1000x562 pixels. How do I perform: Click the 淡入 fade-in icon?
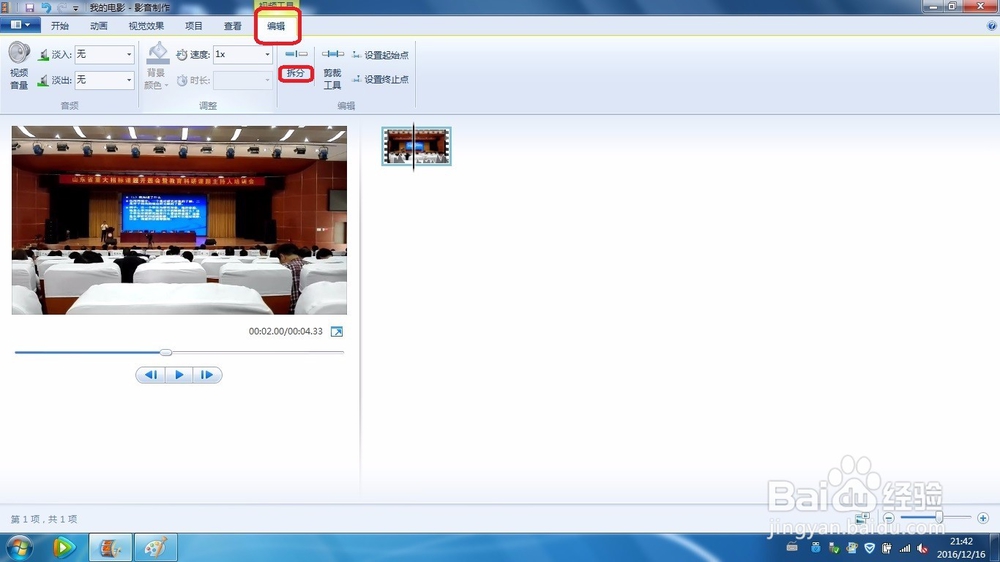tap(43, 55)
